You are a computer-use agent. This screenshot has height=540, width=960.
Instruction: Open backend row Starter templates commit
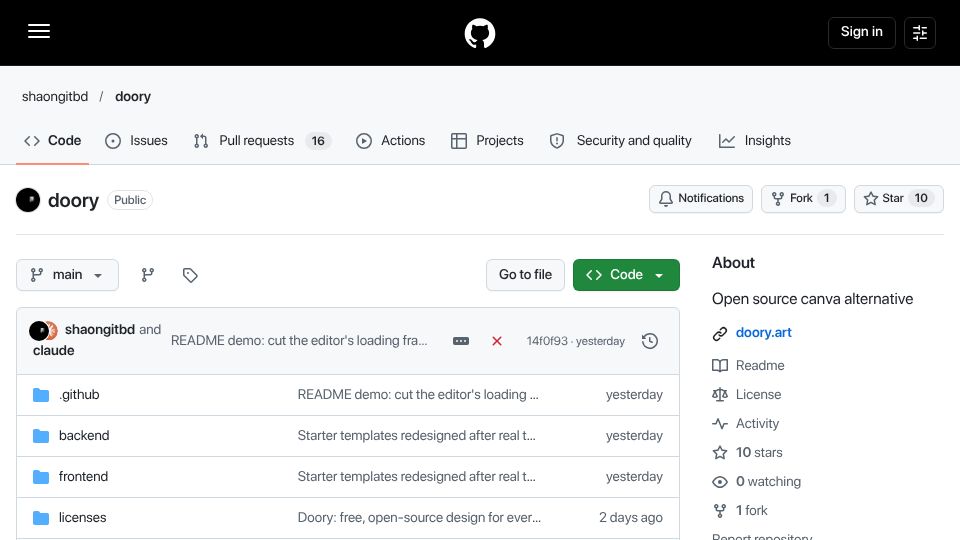point(416,436)
